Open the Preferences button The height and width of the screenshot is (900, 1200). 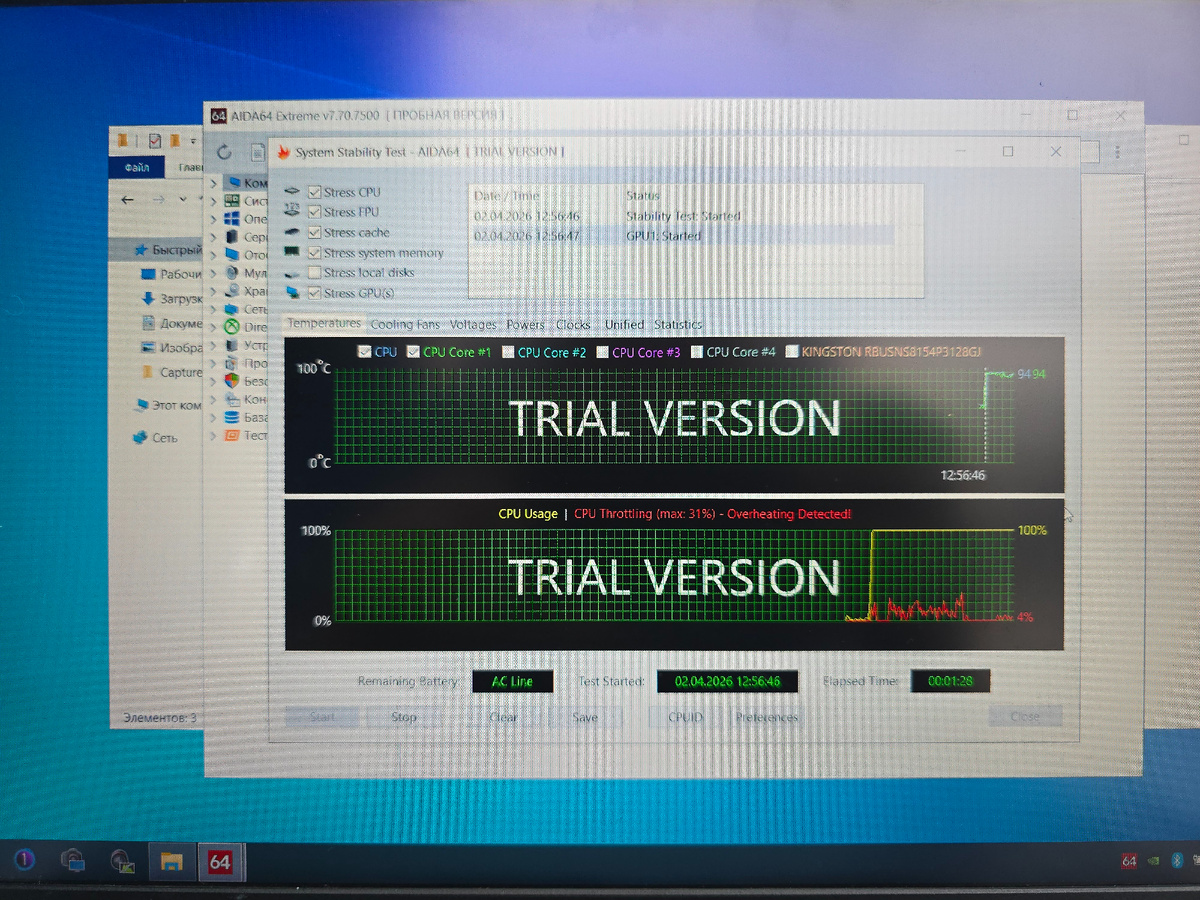pyautogui.click(x=767, y=717)
